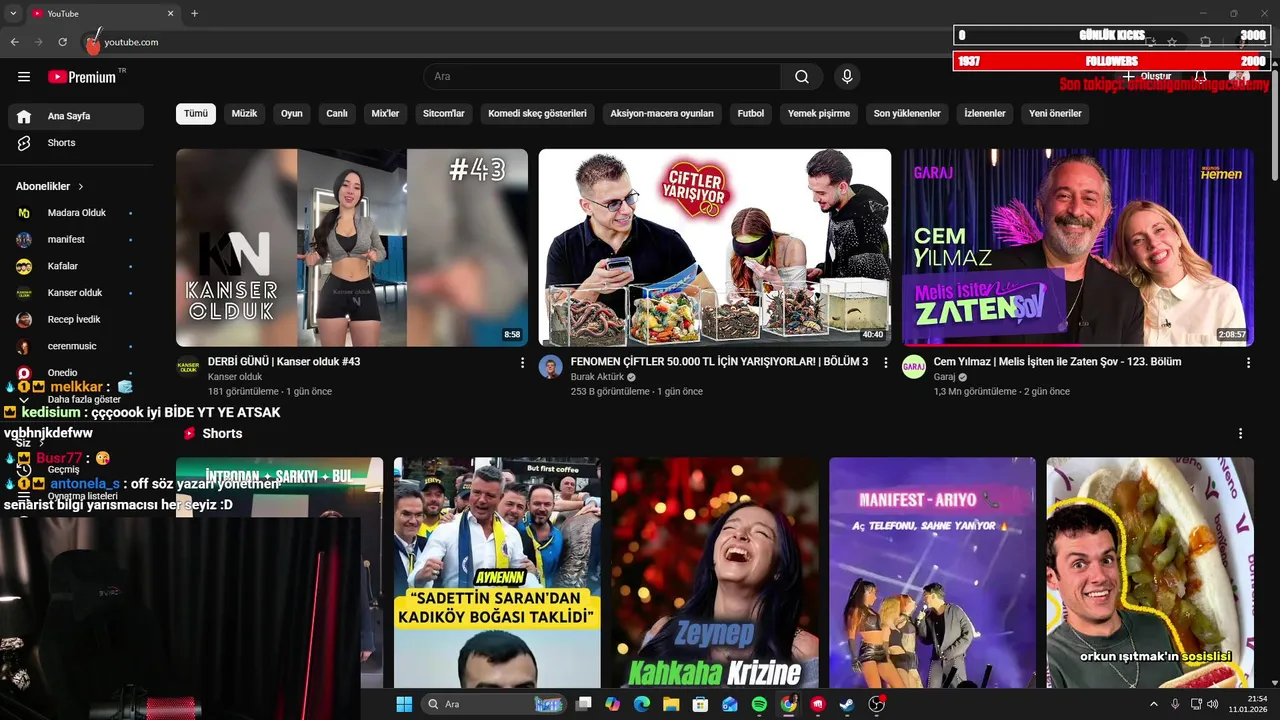Go back with the browser back arrow
The image size is (1280, 720).
(x=14, y=42)
